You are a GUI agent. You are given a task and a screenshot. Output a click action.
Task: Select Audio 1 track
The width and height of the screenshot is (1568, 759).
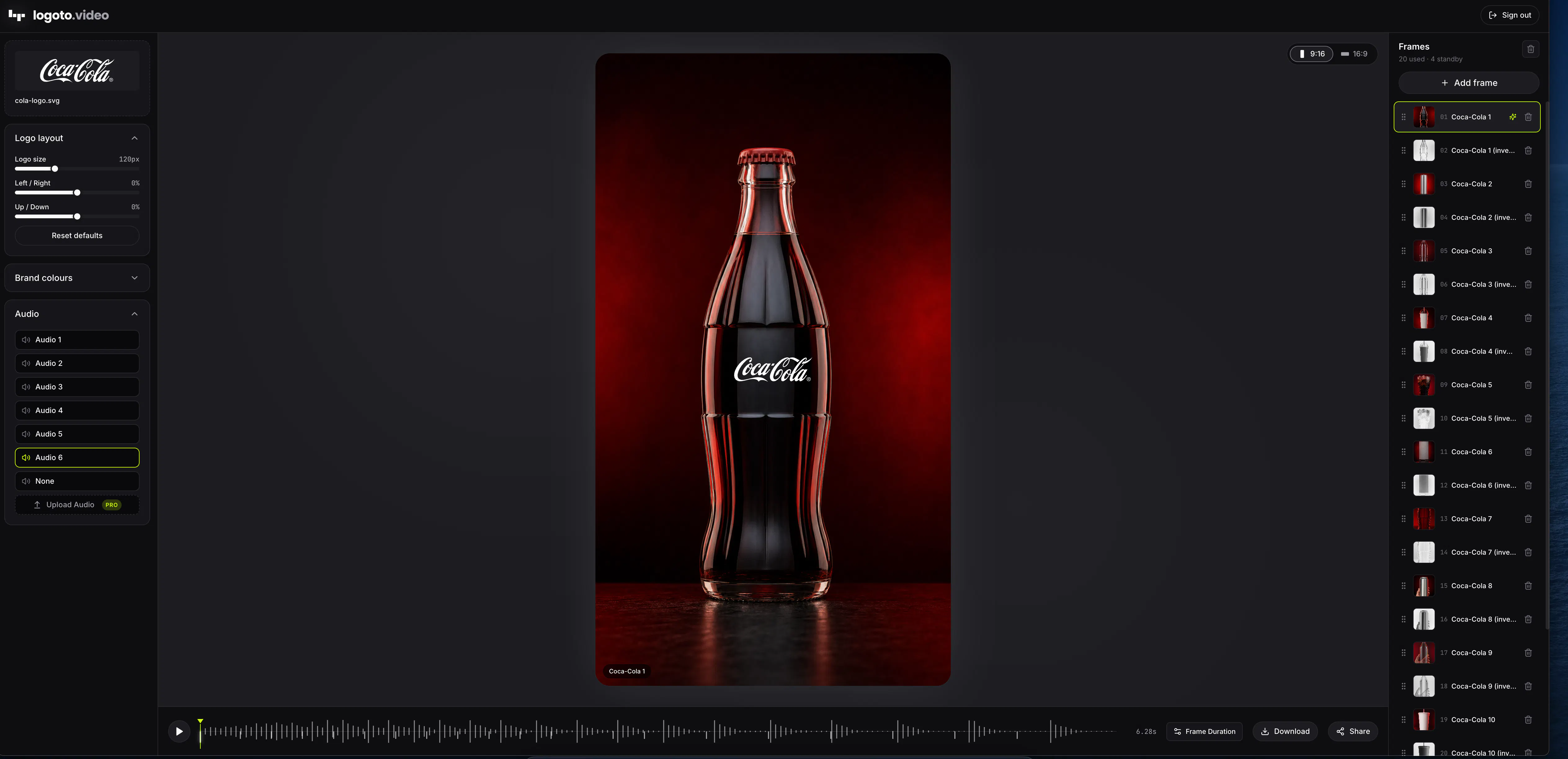(77, 340)
